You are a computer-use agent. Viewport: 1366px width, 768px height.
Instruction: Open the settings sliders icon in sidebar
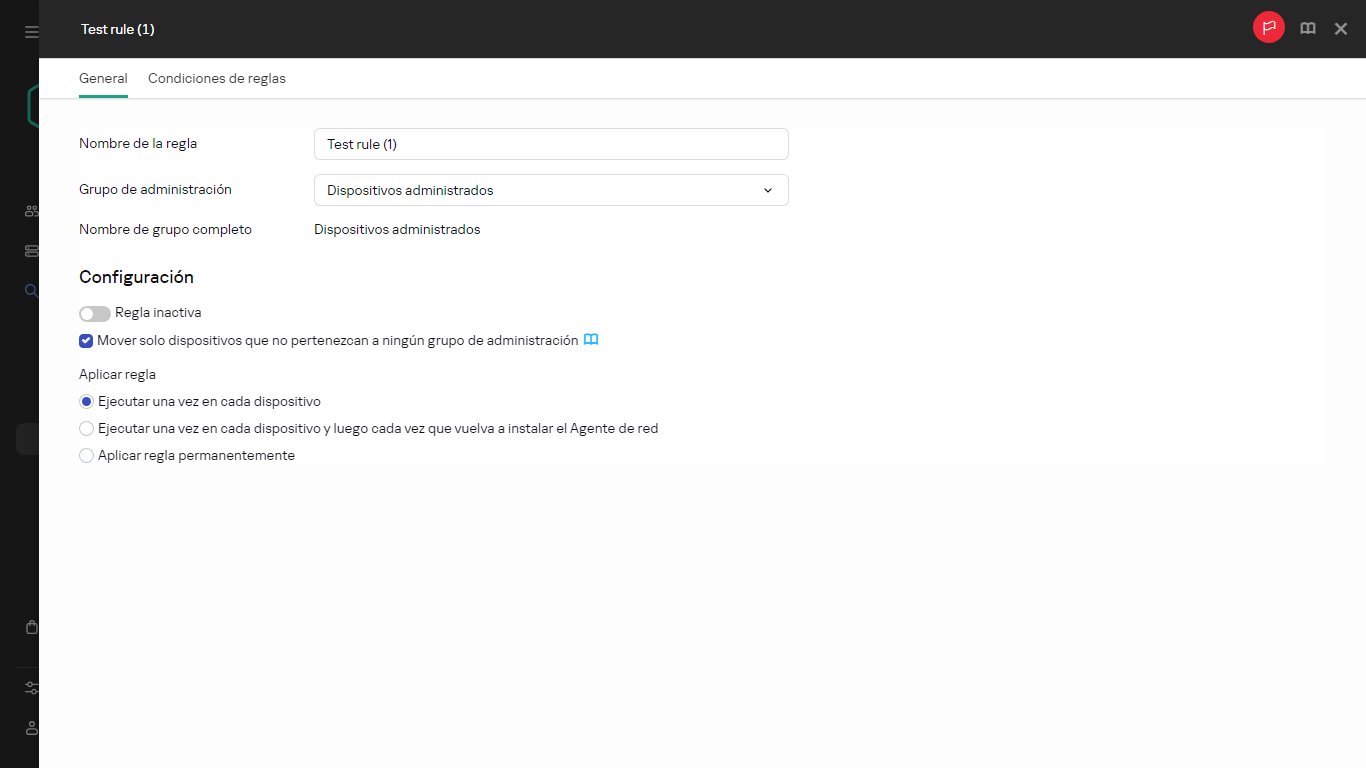point(32,688)
